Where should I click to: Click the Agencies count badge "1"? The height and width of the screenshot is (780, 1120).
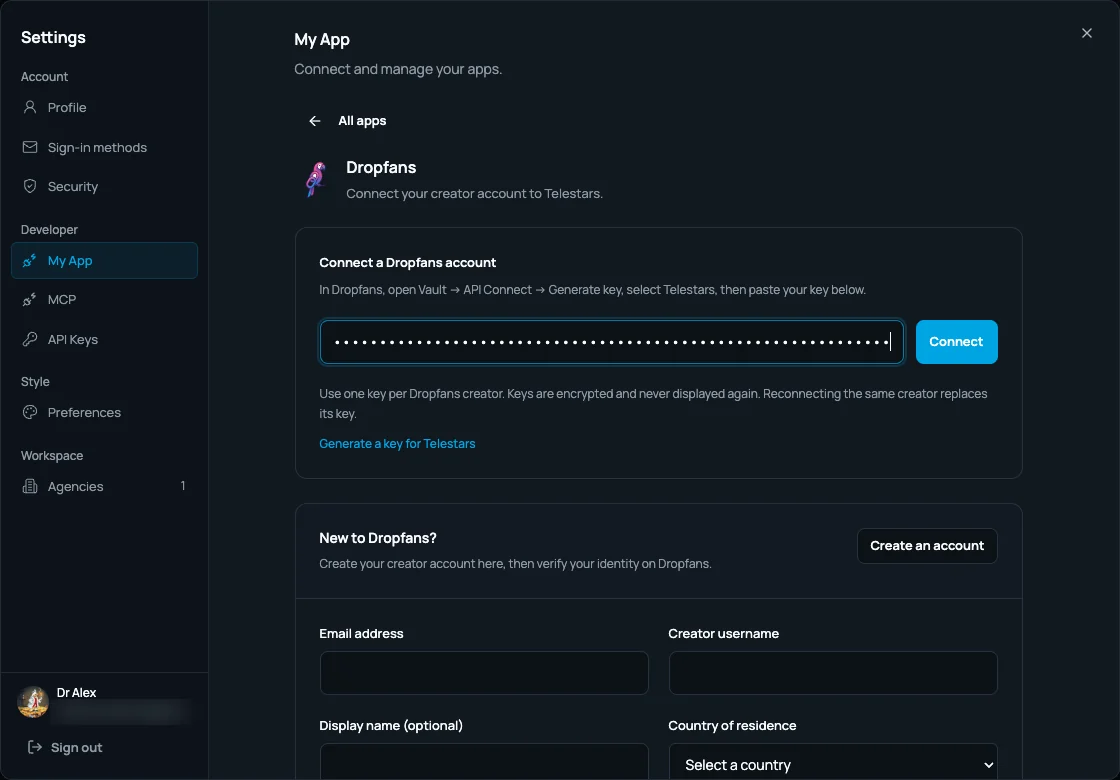[x=183, y=486]
